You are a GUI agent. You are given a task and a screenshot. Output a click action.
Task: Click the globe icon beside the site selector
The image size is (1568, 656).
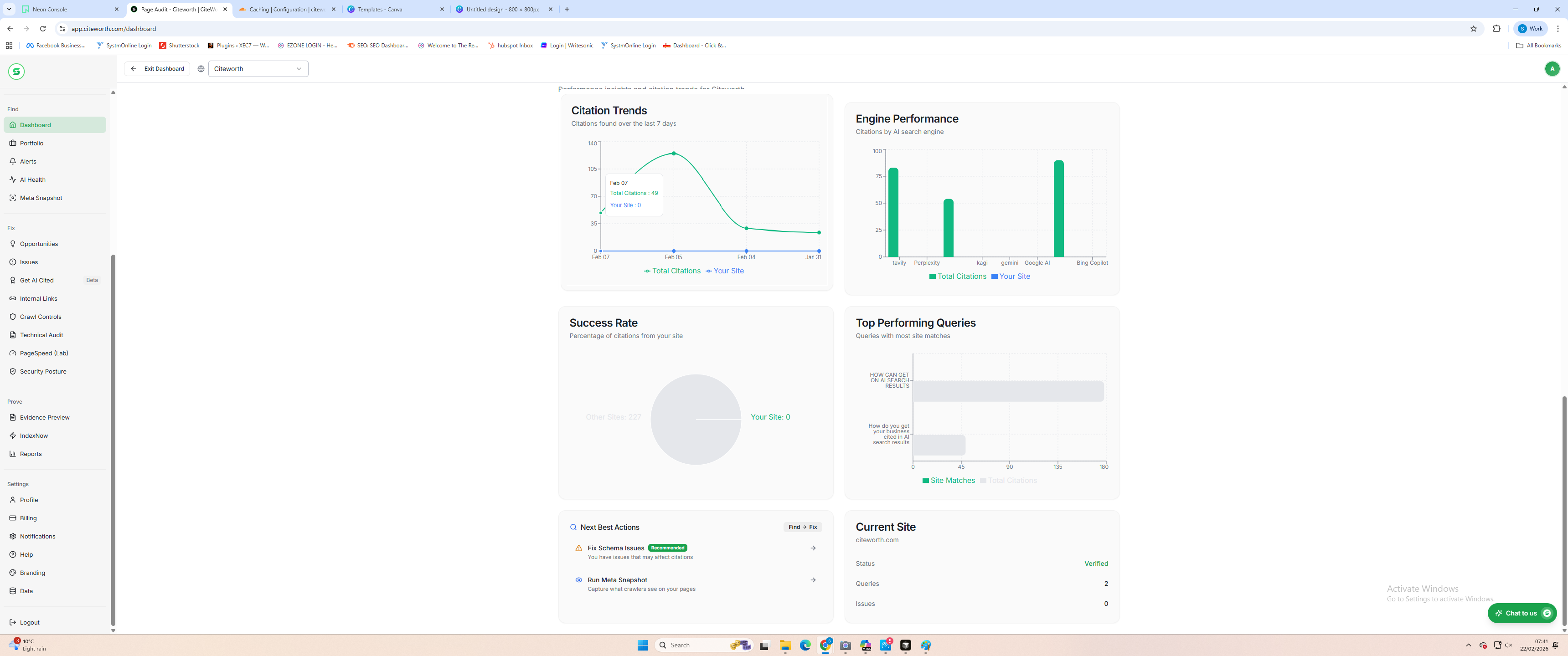[x=201, y=69]
